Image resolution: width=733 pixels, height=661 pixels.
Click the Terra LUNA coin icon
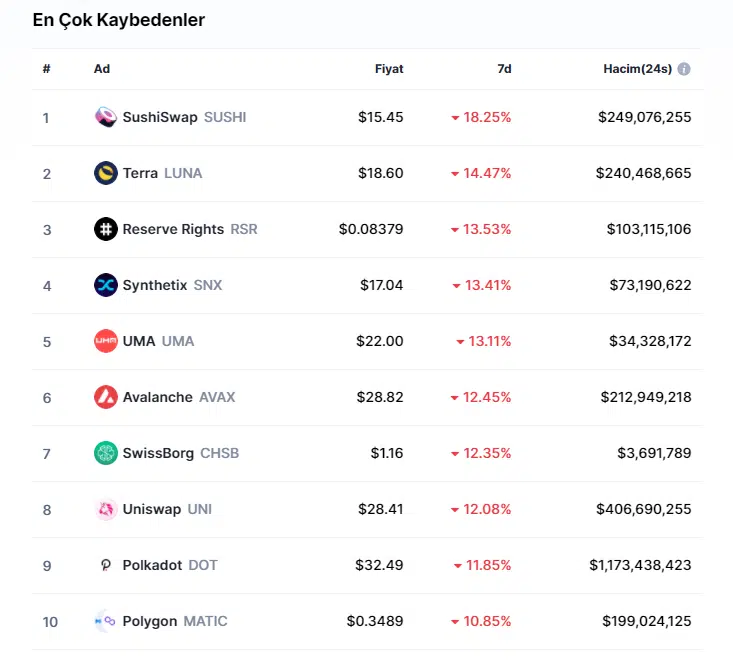click(105, 173)
